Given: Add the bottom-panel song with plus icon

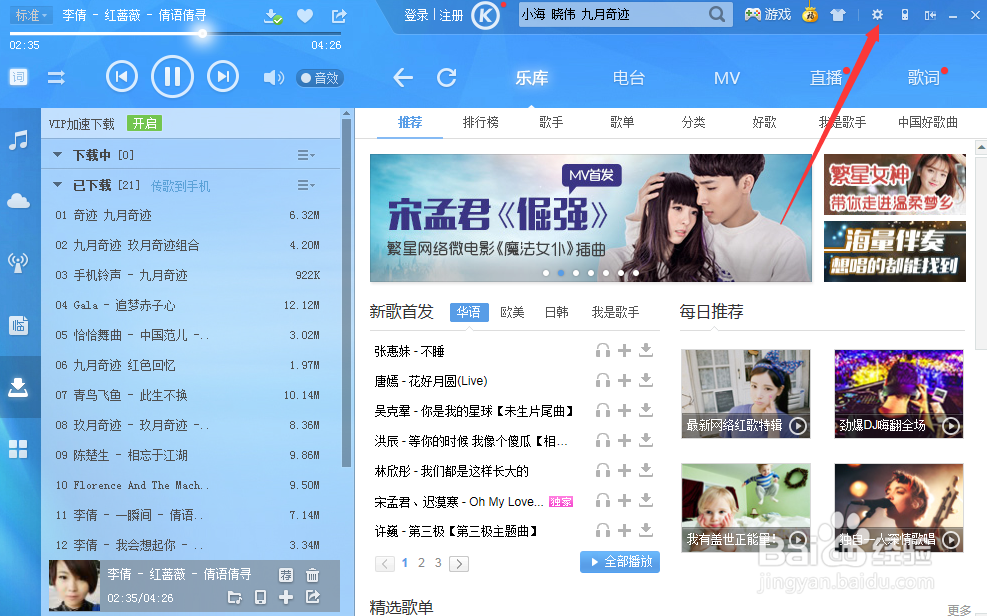Looking at the screenshot, I should point(286,597).
